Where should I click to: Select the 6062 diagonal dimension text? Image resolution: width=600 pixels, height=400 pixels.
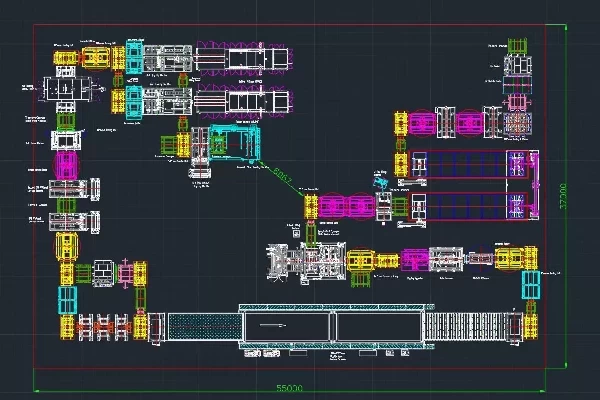(284, 178)
